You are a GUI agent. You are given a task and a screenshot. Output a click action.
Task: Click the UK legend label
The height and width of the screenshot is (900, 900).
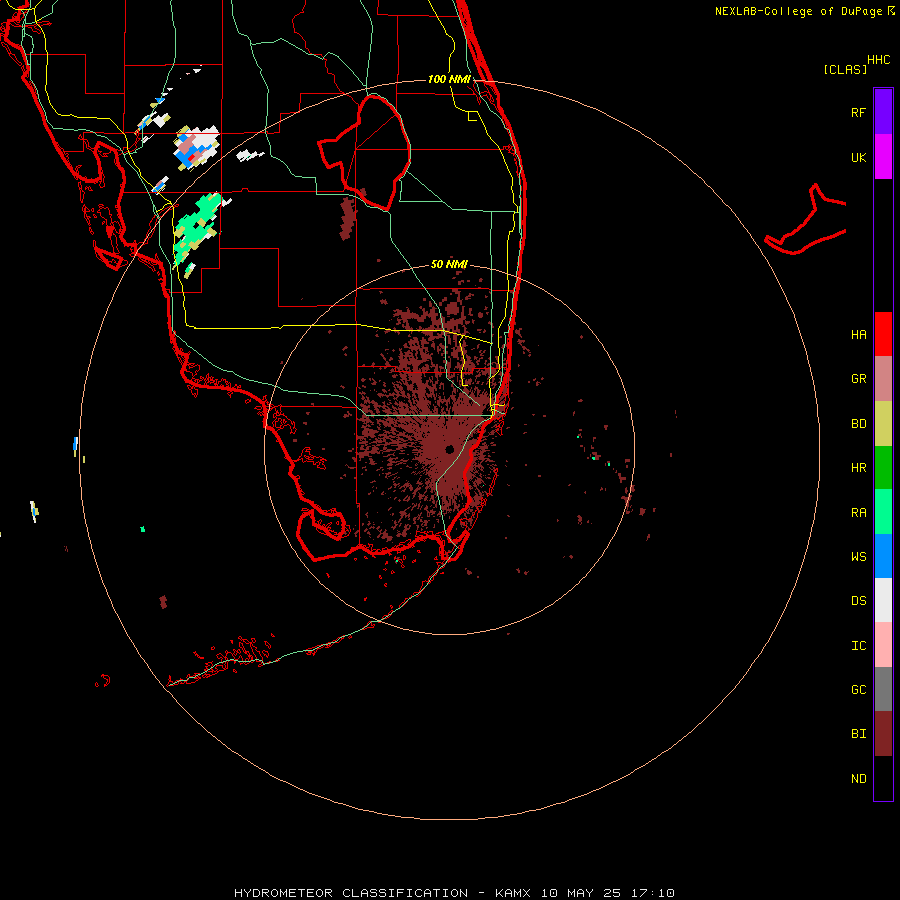pyautogui.click(x=858, y=157)
